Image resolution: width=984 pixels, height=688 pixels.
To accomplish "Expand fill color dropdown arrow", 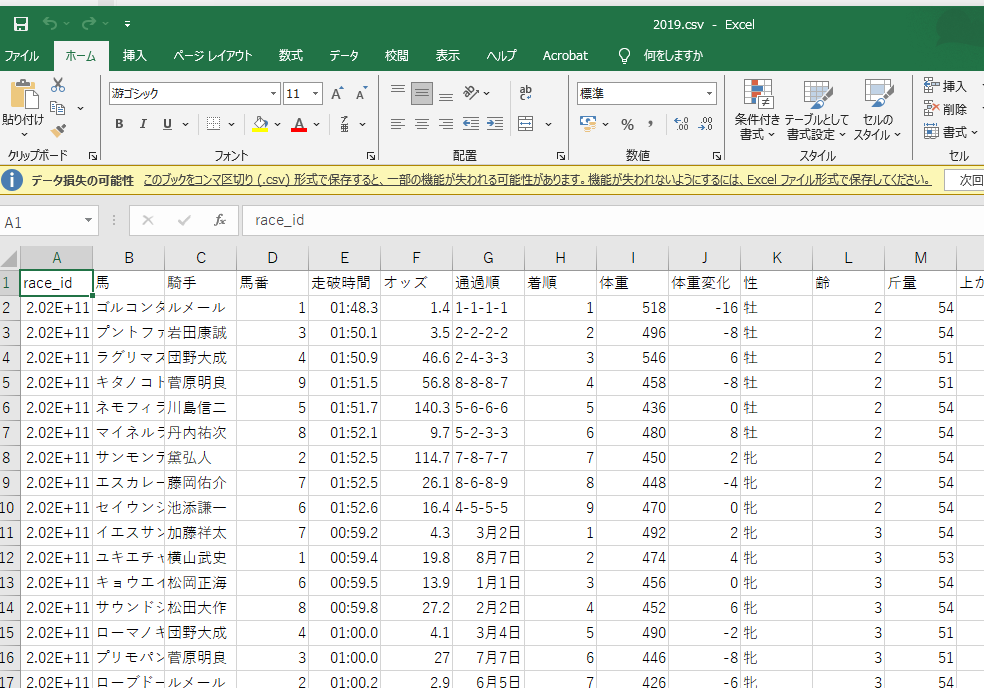I will pyautogui.click(x=277, y=124).
